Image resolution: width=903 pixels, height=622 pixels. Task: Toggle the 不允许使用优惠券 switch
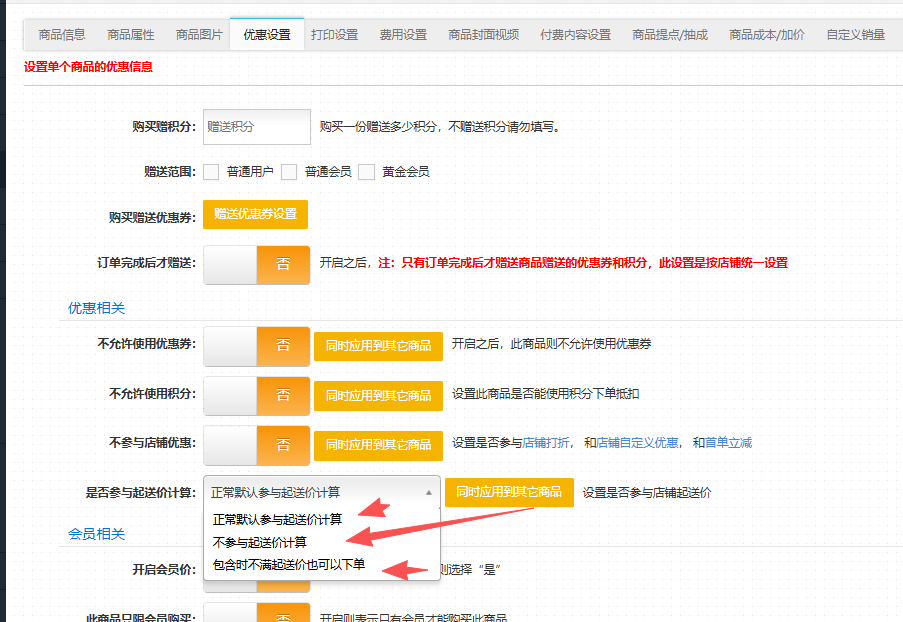click(256, 345)
